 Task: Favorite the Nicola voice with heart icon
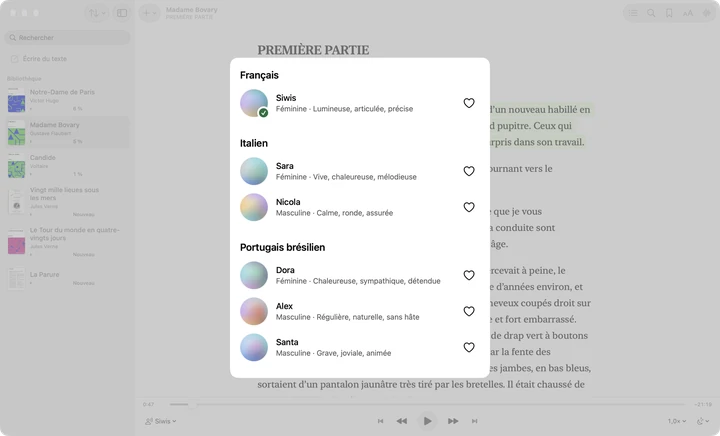(468, 207)
